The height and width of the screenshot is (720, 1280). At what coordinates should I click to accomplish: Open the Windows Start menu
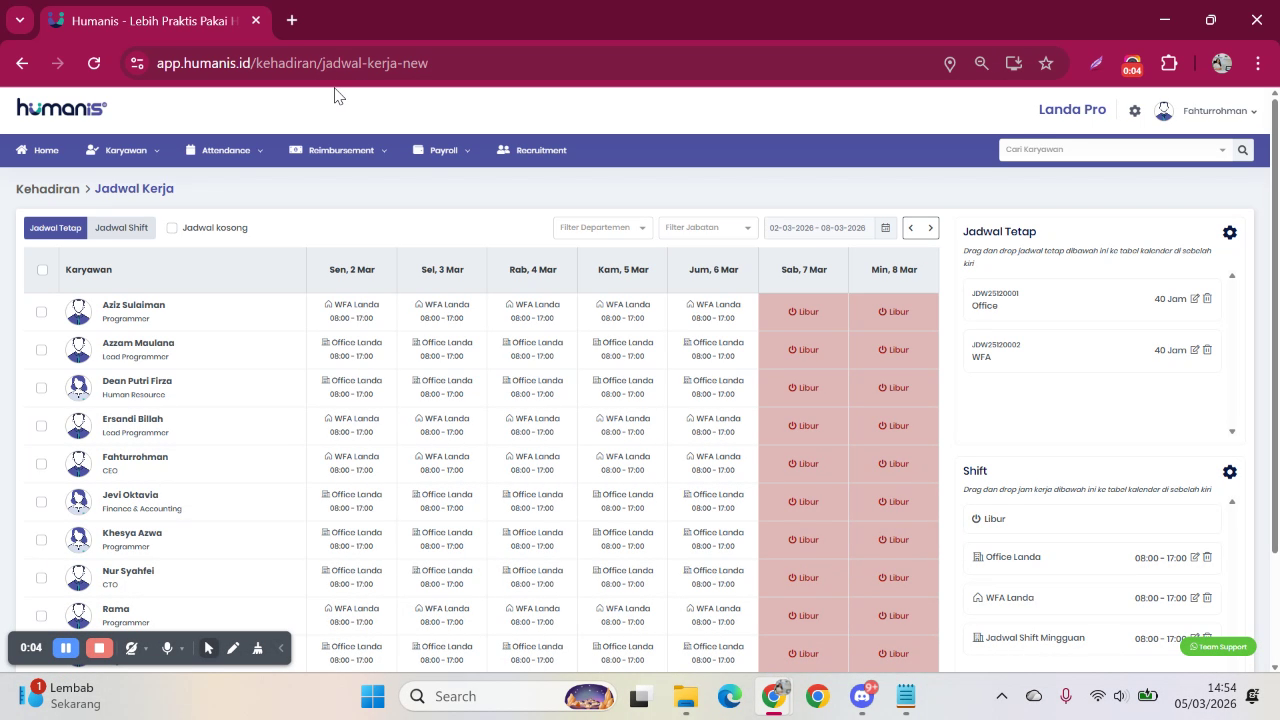373,697
